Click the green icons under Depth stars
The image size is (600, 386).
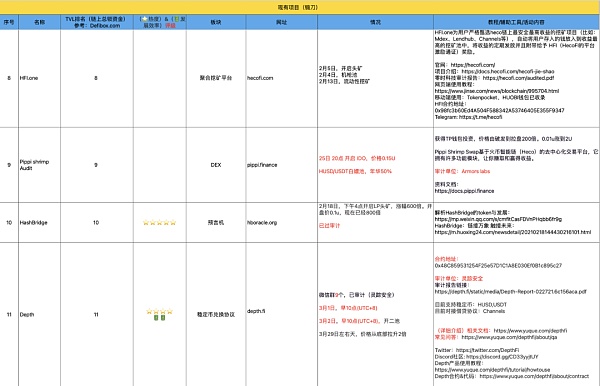[x=160, y=318]
